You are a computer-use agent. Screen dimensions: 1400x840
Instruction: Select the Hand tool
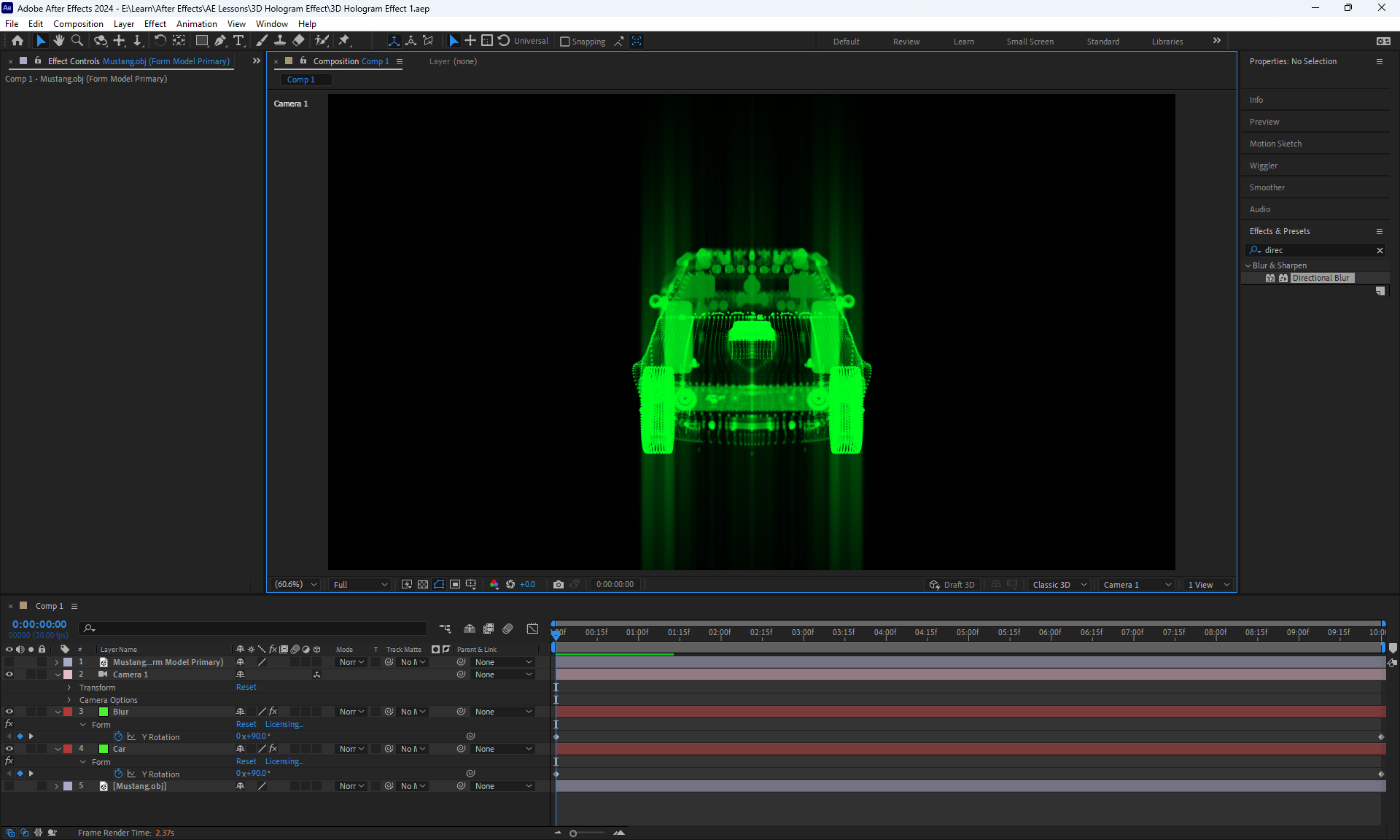[x=59, y=41]
